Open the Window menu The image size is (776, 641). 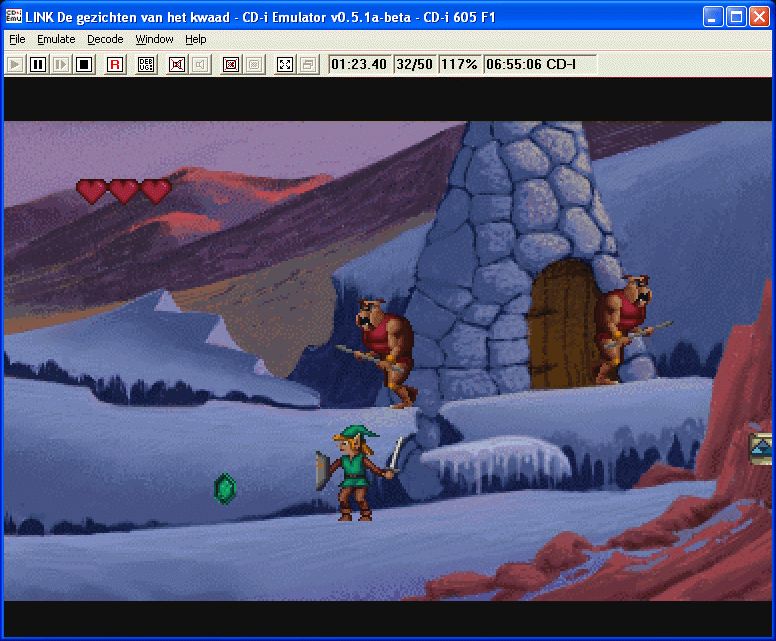pos(154,39)
